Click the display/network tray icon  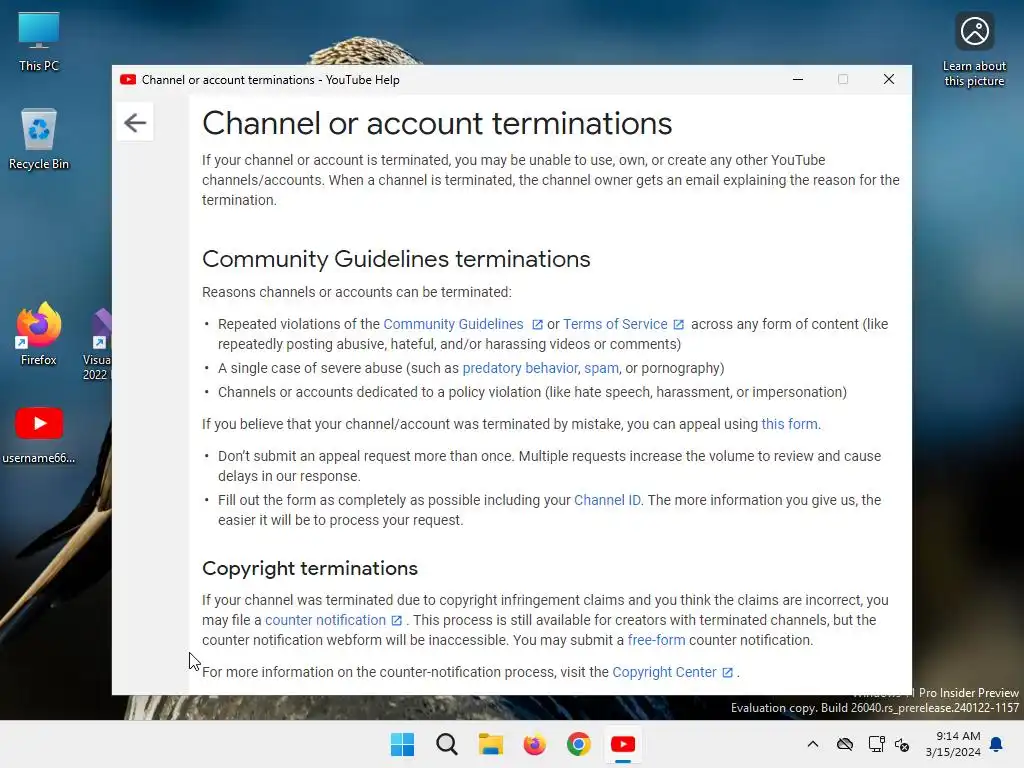[x=876, y=744]
